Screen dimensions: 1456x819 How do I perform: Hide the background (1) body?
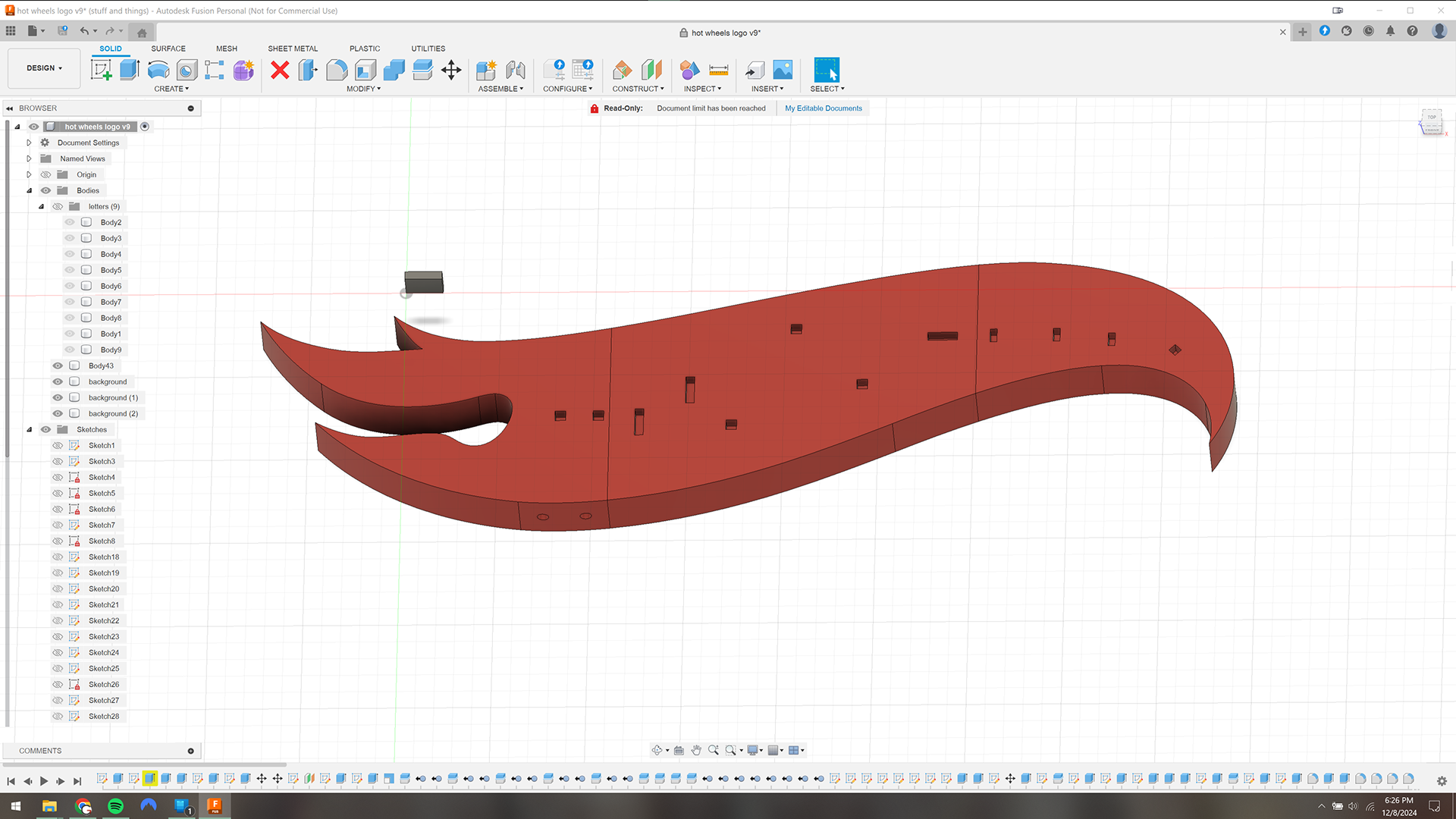click(58, 397)
